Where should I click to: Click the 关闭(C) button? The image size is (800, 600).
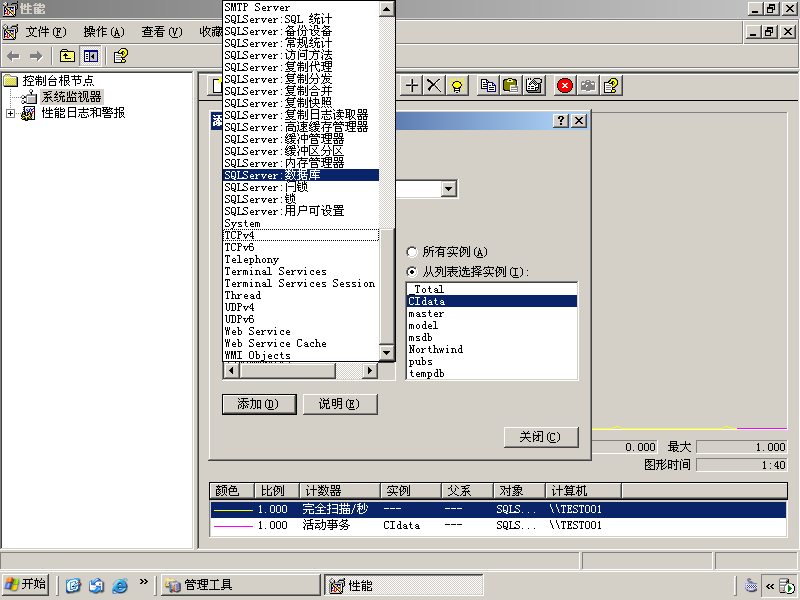tap(541, 437)
